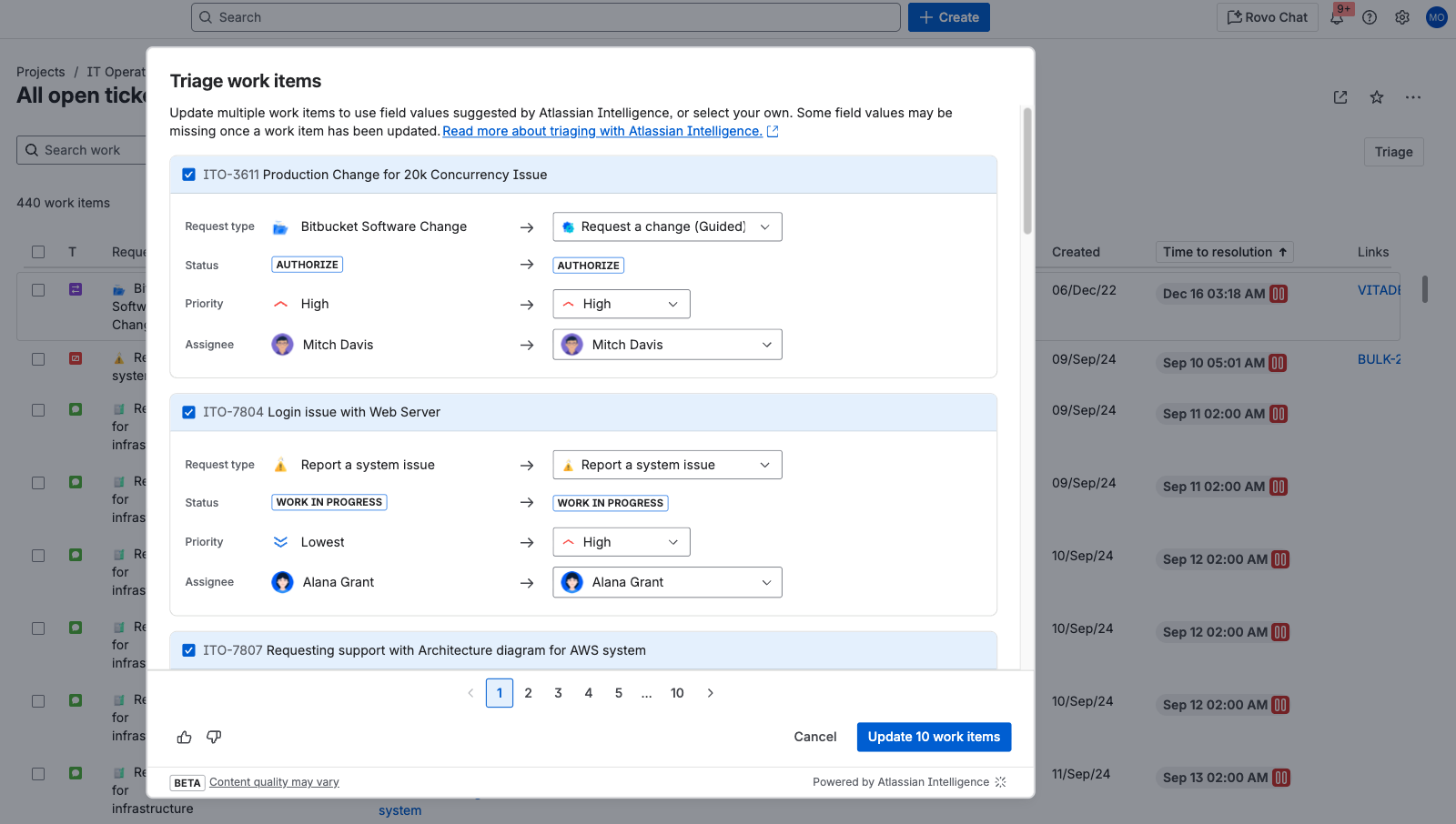Star this ticket queue

click(1377, 97)
